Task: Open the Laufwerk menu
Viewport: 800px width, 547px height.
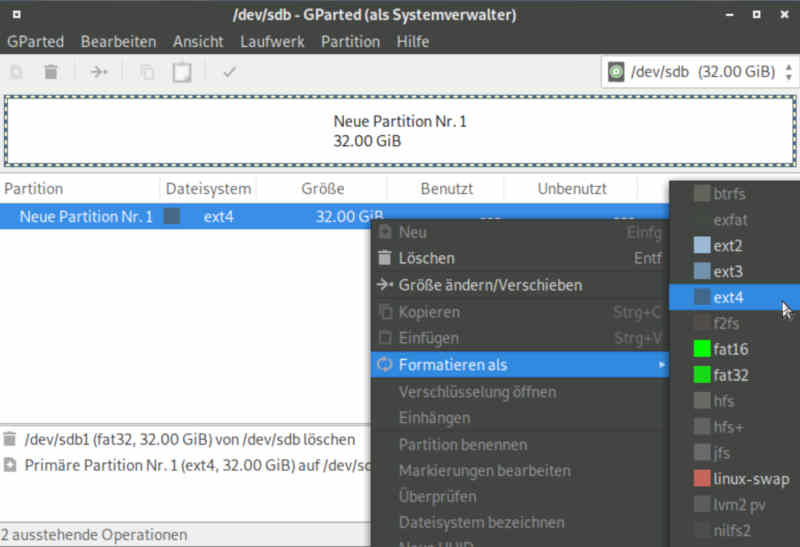Action: click(x=272, y=41)
